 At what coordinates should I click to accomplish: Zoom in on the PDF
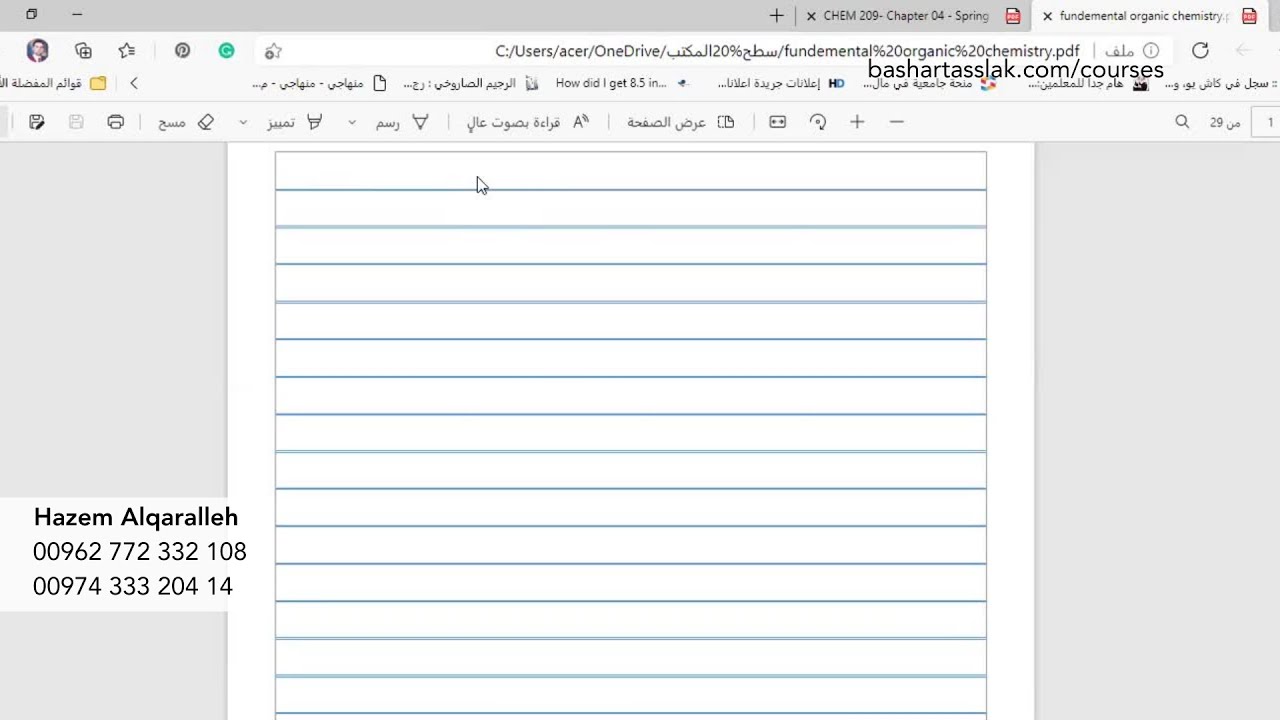tap(857, 122)
